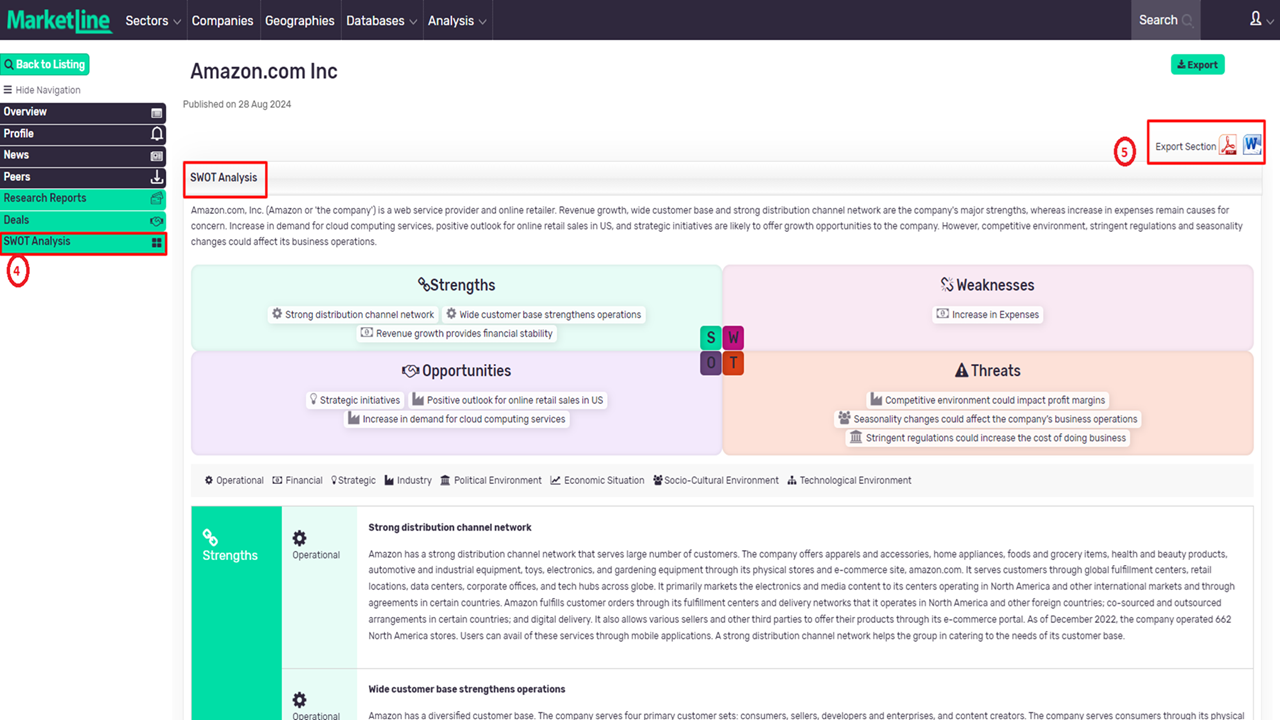This screenshot has width=1280, height=720.
Task: Click the Opportunities quadrant heading
Action: coord(456,371)
